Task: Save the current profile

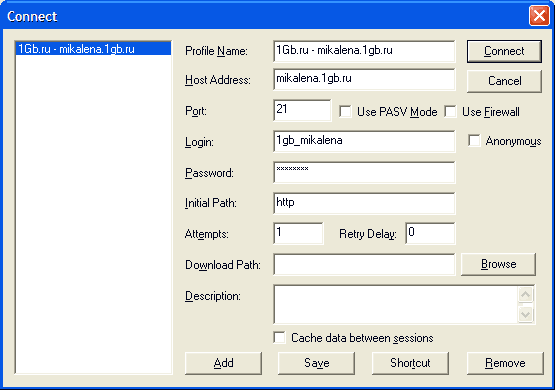Action: click(x=316, y=363)
